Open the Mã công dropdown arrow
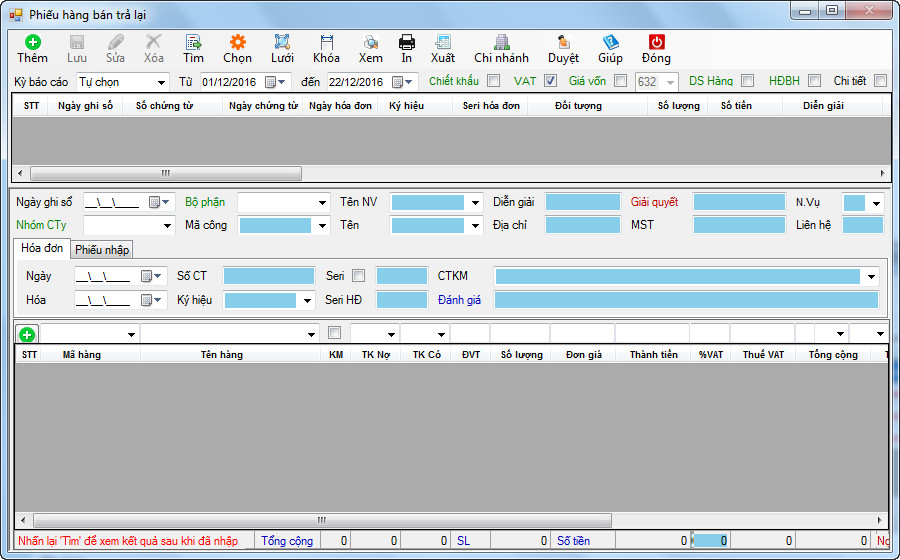 click(323, 225)
